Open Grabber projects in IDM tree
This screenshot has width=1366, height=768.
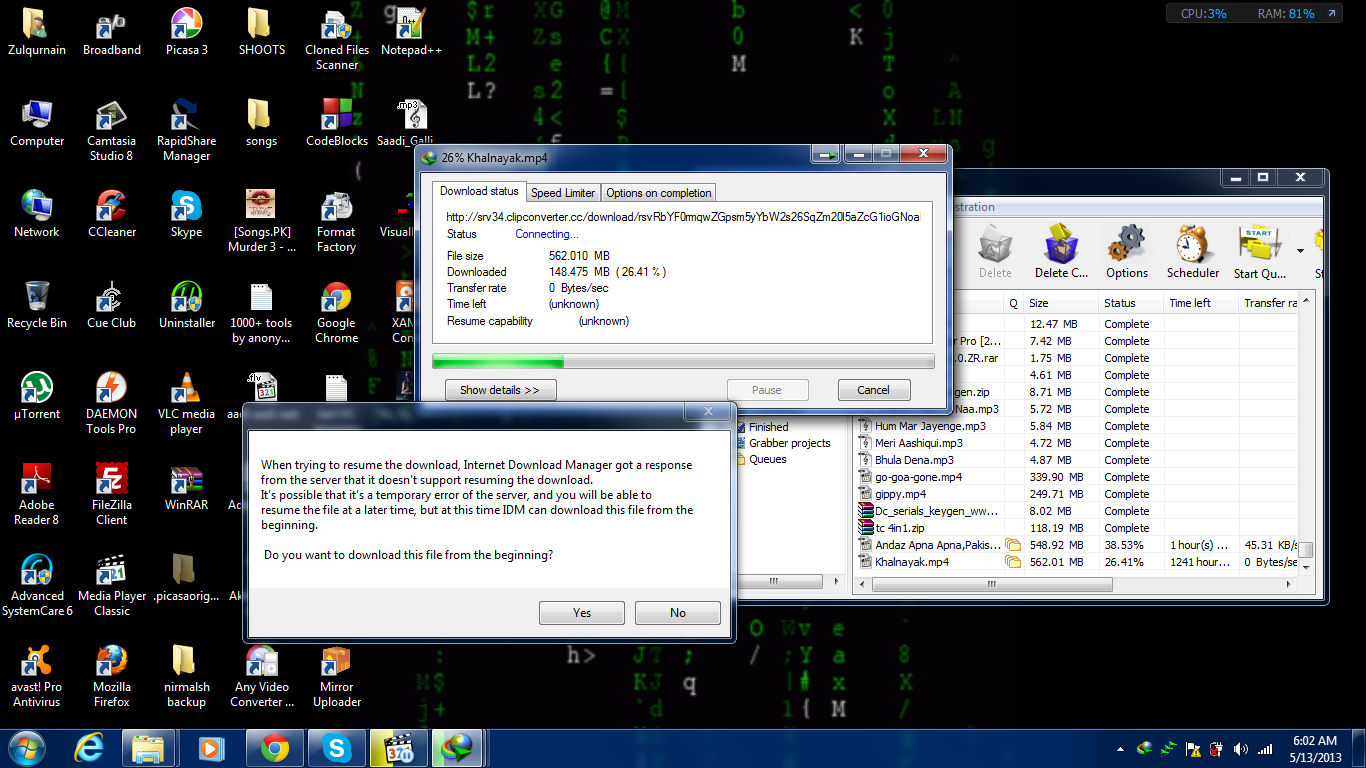tap(789, 443)
